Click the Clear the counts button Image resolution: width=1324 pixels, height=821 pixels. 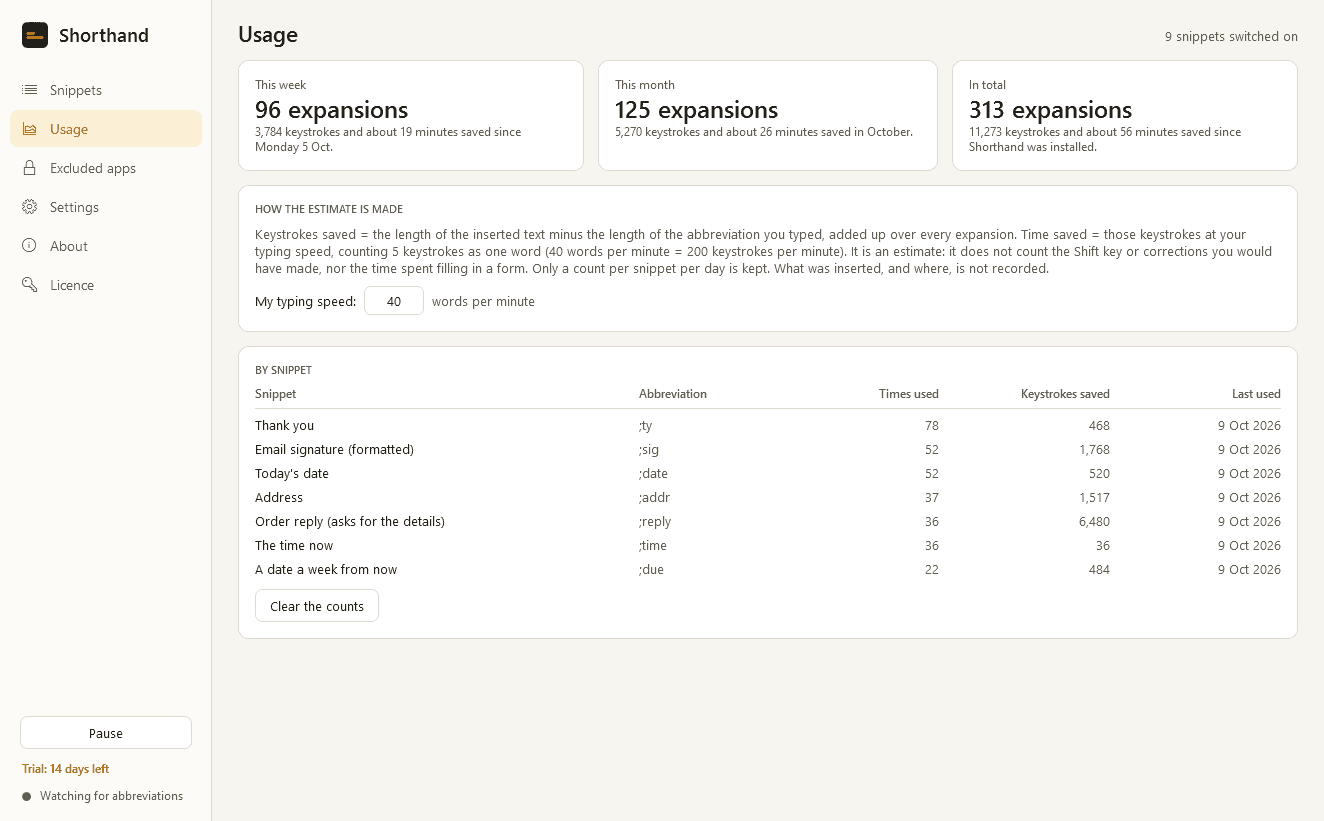point(317,606)
